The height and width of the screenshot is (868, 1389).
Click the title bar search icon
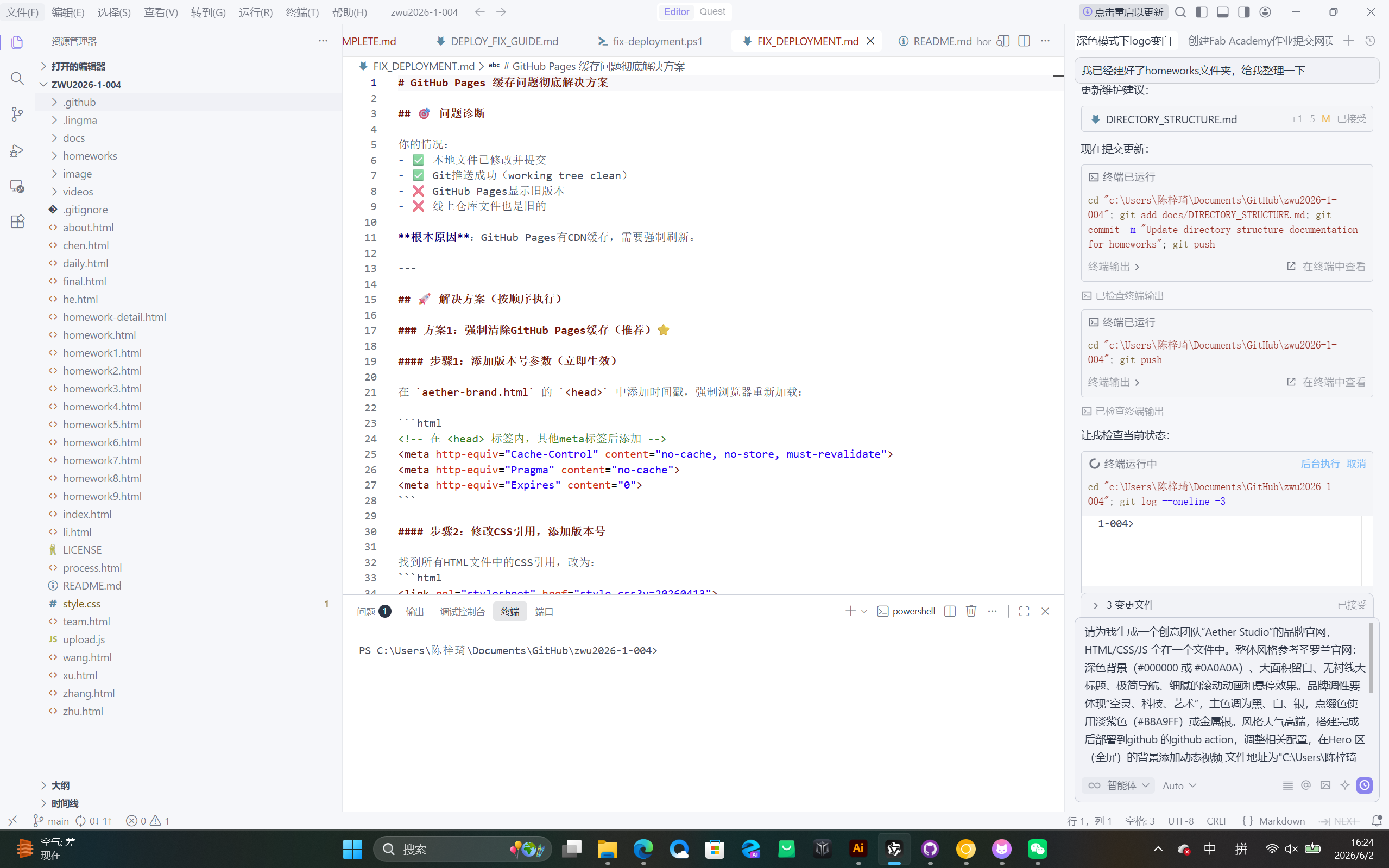tap(1180, 11)
